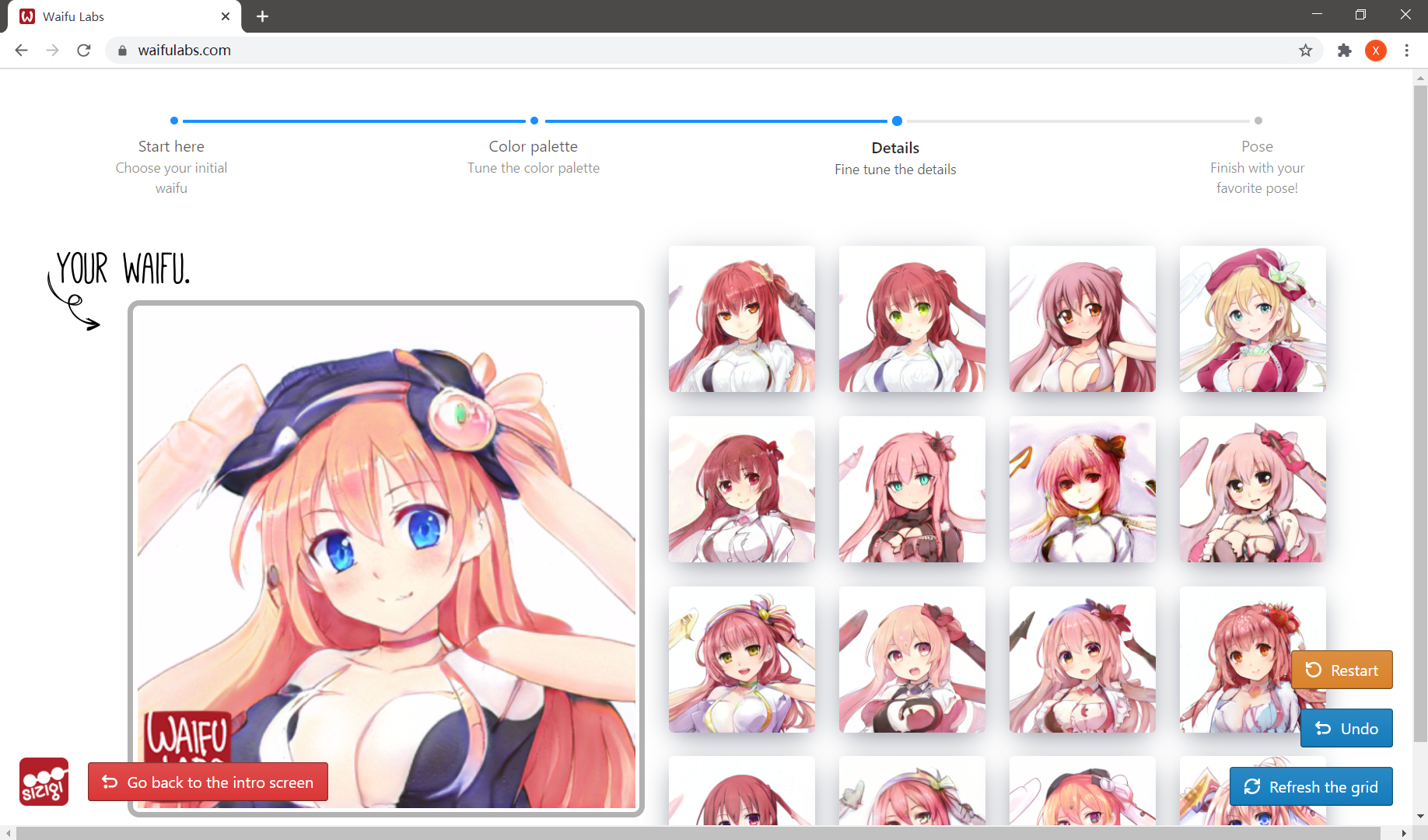The height and width of the screenshot is (840, 1428).
Task: Click the Restart button
Action: click(1342, 670)
